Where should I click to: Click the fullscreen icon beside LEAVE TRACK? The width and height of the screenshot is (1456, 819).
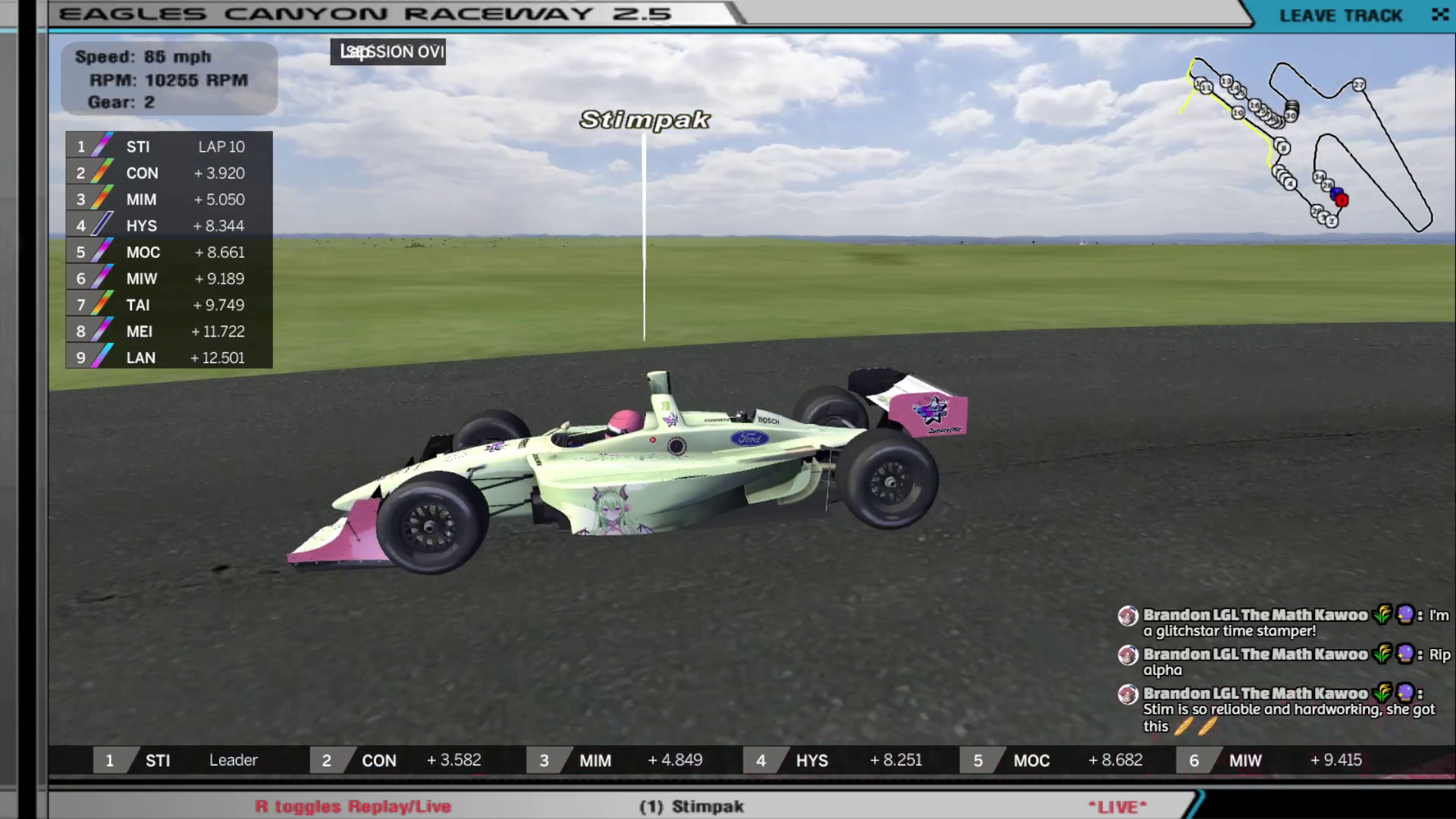(x=1439, y=14)
